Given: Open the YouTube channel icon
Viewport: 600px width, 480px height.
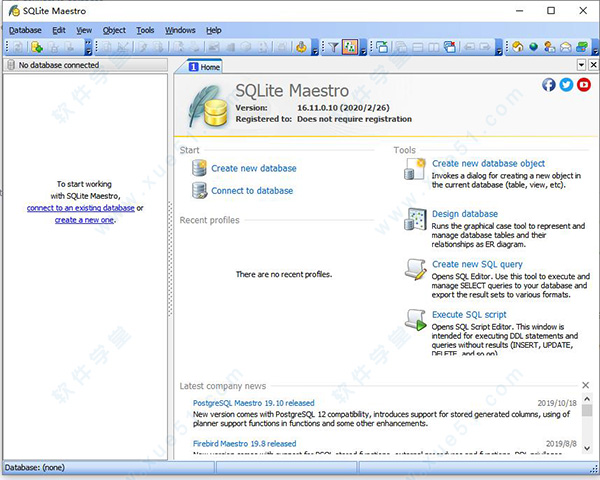Looking at the screenshot, I should [584, 85].
